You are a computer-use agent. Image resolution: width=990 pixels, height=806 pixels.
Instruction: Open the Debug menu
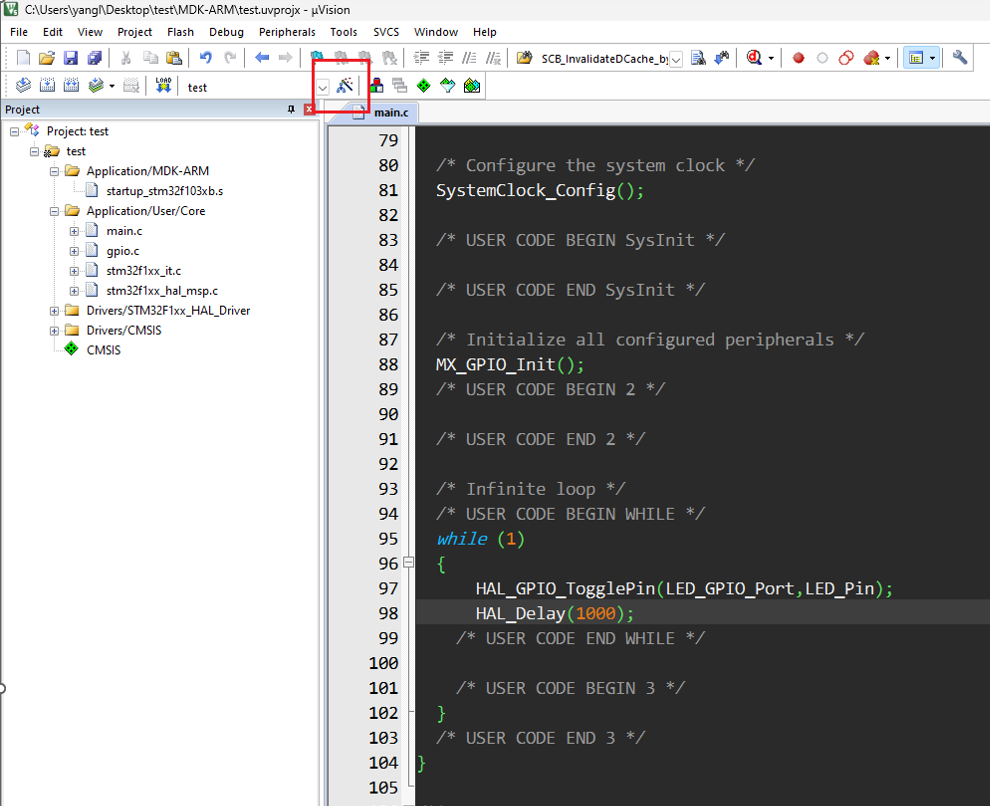pyautogui.click(x=226, y=32)
